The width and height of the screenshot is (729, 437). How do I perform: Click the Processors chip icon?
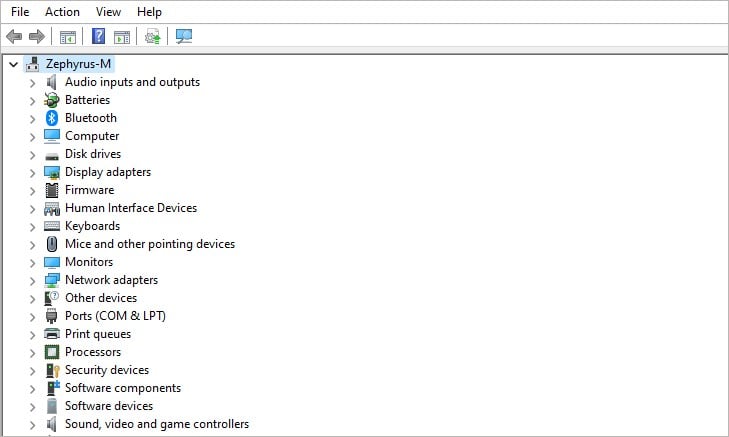pyautogui.click(x=52, y=352)
